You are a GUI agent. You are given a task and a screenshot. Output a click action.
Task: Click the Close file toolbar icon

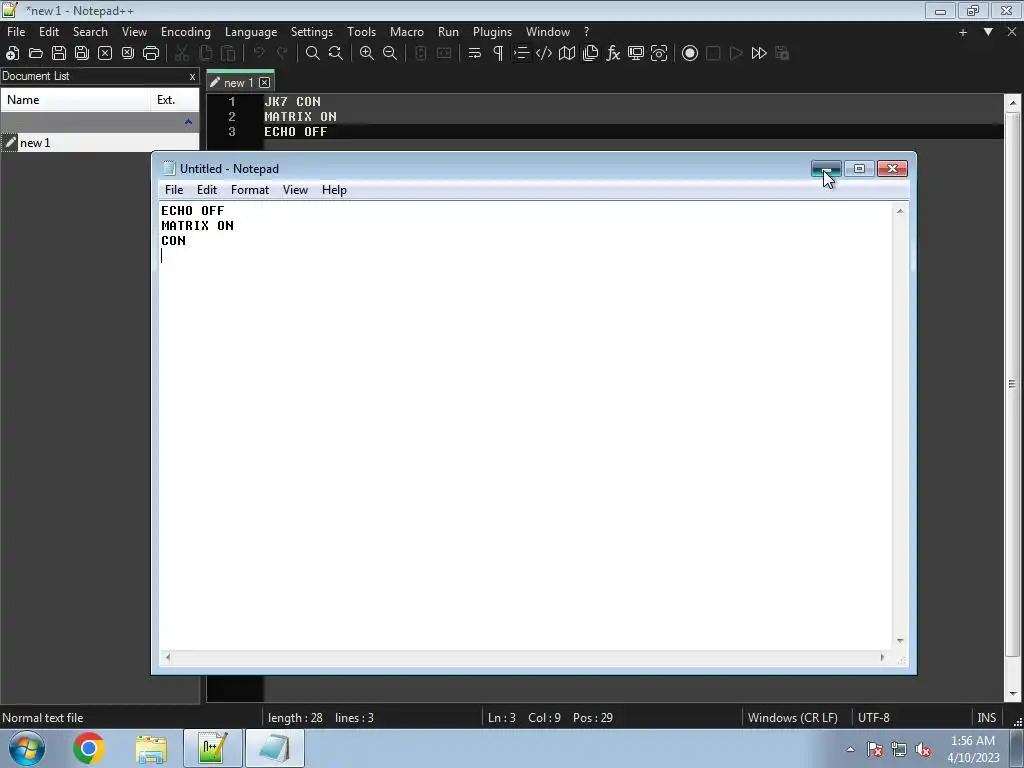pyautogui.click(x=105, y=54)
